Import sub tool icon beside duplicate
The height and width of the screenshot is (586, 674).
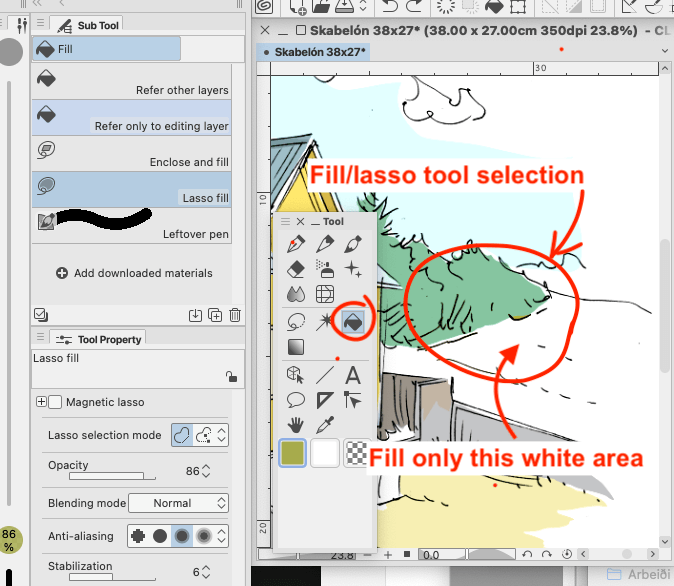coord(195,315)
